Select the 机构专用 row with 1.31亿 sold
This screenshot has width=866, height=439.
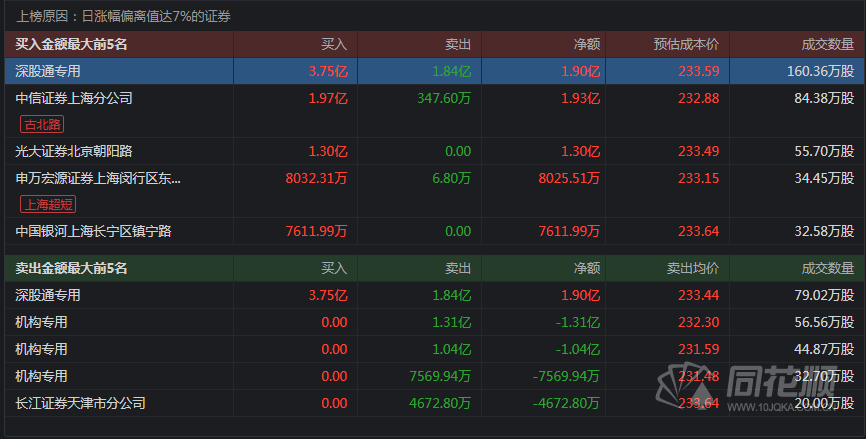[x=41, y=322]
